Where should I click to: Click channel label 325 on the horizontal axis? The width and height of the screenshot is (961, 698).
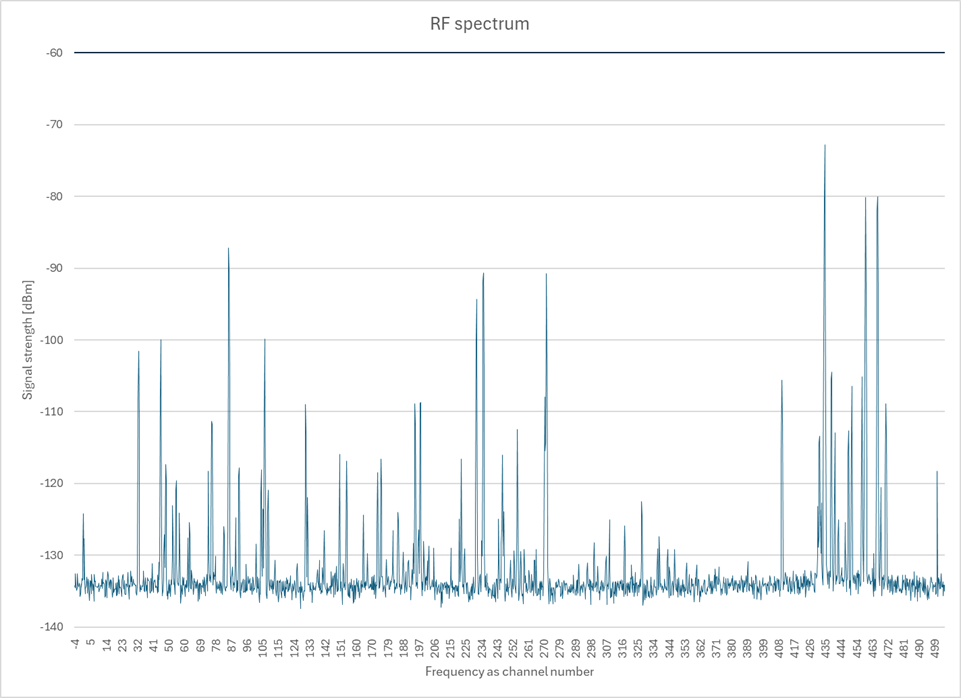pos(638,648)
